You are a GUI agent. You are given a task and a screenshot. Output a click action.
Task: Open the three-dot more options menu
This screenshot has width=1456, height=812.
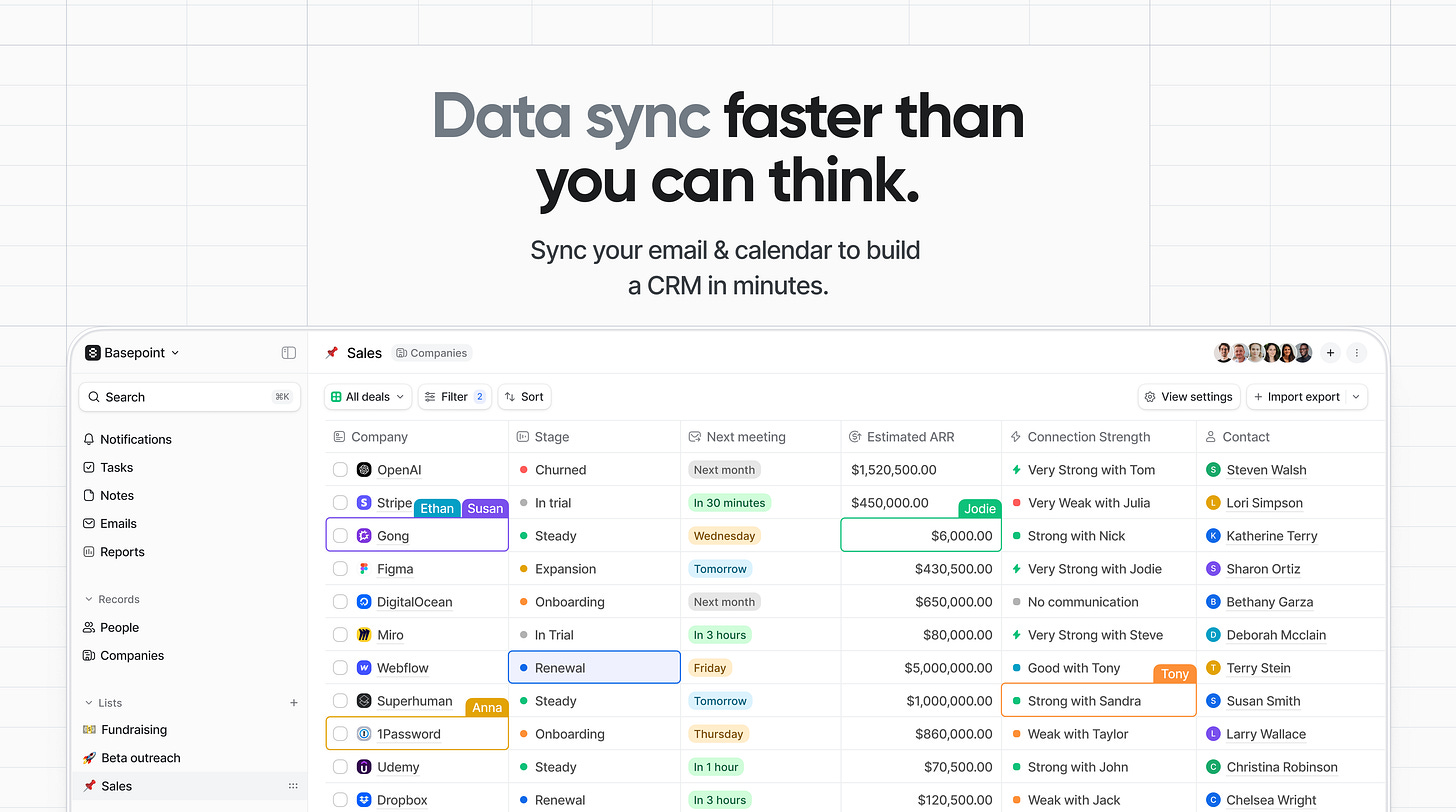click(x=1356, y=353)
